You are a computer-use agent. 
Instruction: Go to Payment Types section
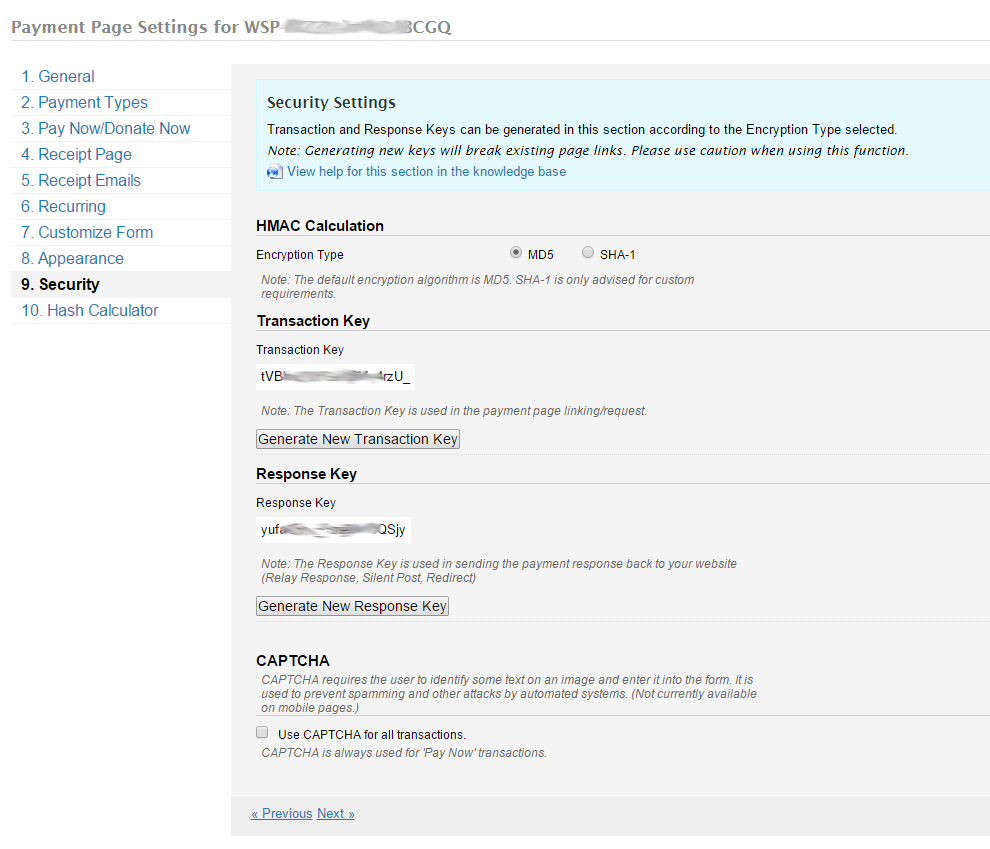pyautogui.click(x=84, y=103)
